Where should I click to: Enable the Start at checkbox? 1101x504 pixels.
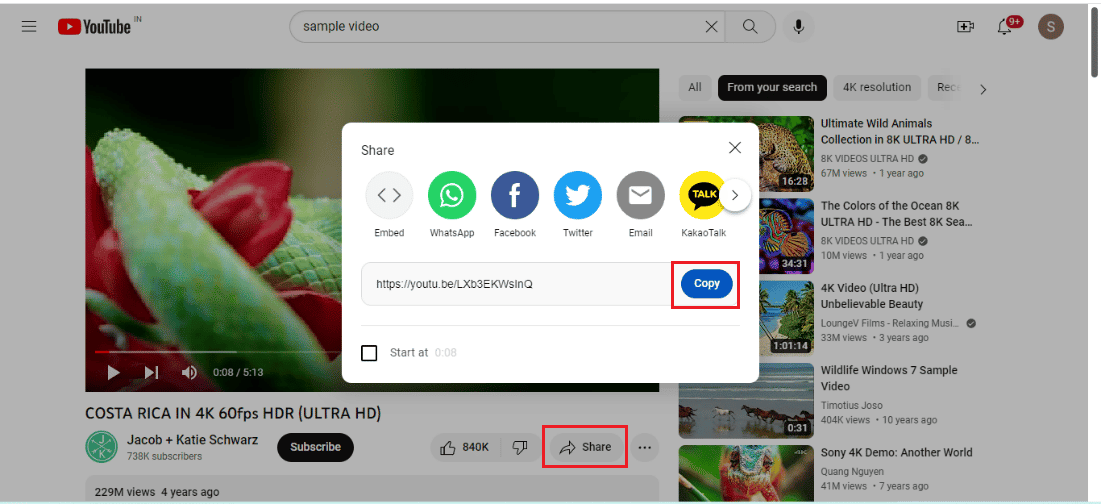369,352
